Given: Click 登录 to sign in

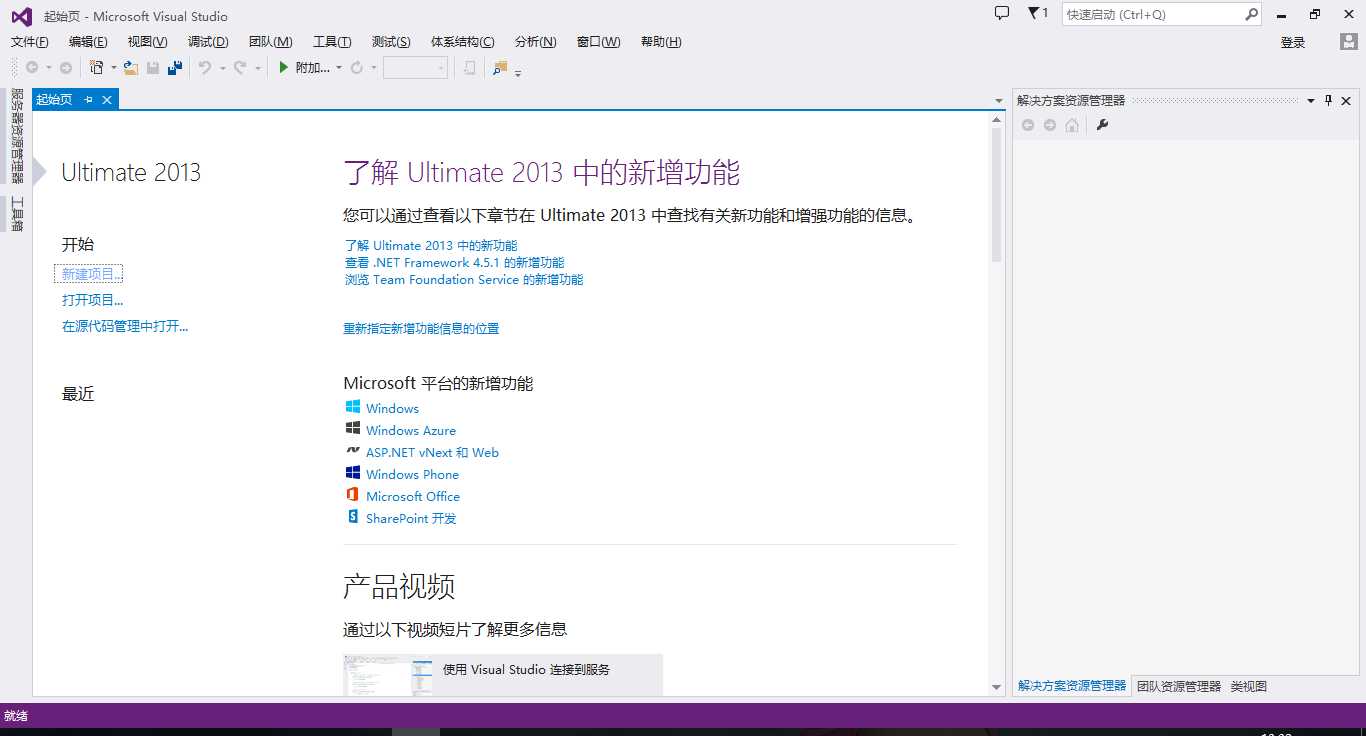Looking at the screenshot, I should click(x=1293, y=42).
